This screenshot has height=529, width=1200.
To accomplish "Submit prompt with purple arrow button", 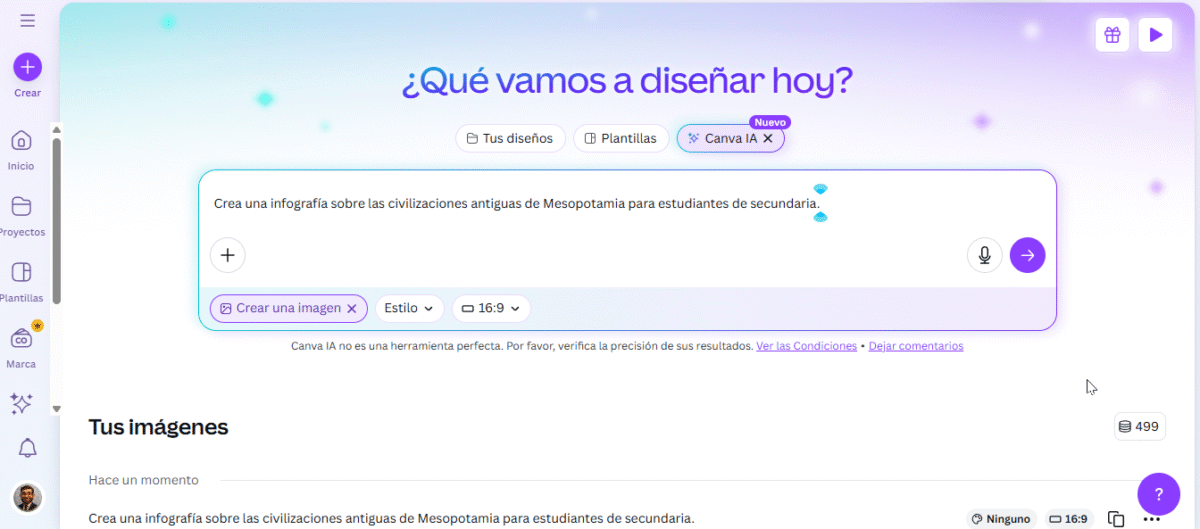I will [1027, 255].
